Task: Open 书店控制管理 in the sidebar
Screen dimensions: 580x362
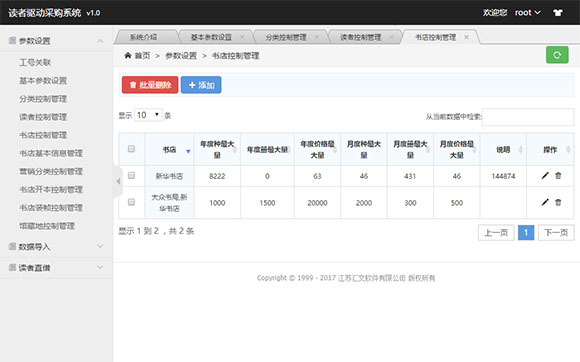Action: (x=43, y=135)
